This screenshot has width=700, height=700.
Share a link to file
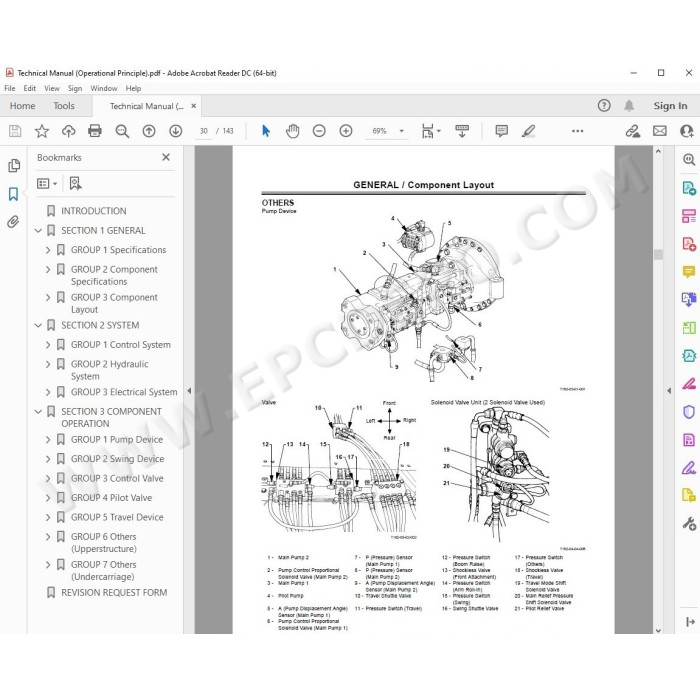click(x=633, y=131)
